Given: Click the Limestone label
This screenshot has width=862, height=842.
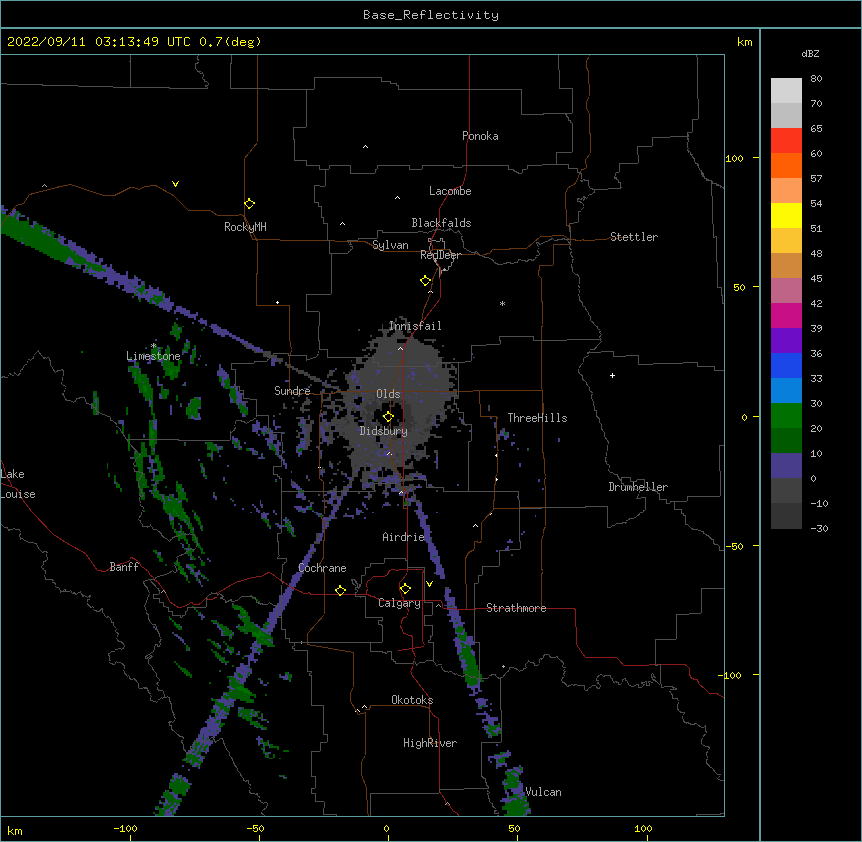Looking at the screenshot, I should click(x=153, y=356).
